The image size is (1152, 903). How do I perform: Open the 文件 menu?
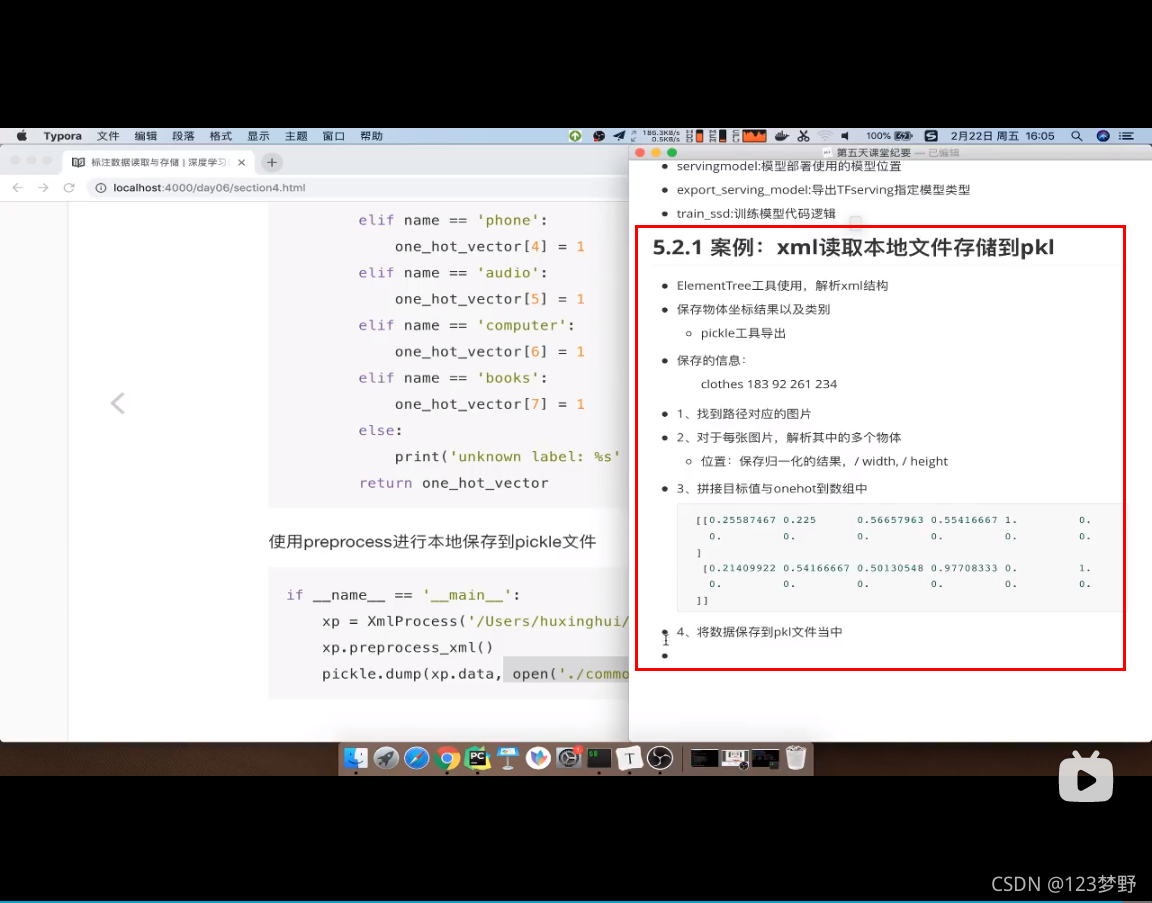tap(108, 136)
